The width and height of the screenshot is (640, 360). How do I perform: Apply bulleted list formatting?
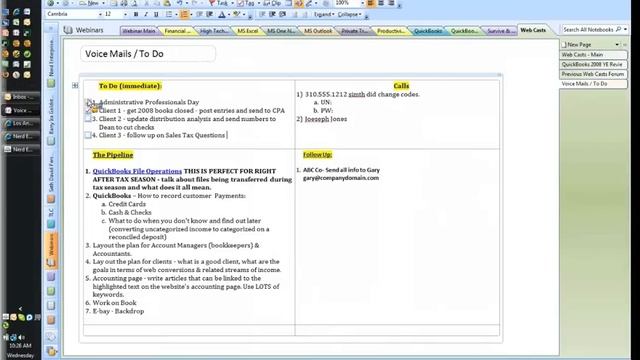point(169,14)
